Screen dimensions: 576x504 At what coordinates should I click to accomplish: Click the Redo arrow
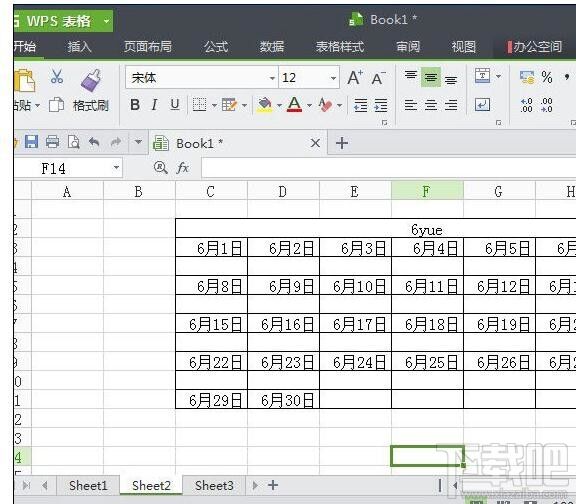116,142
